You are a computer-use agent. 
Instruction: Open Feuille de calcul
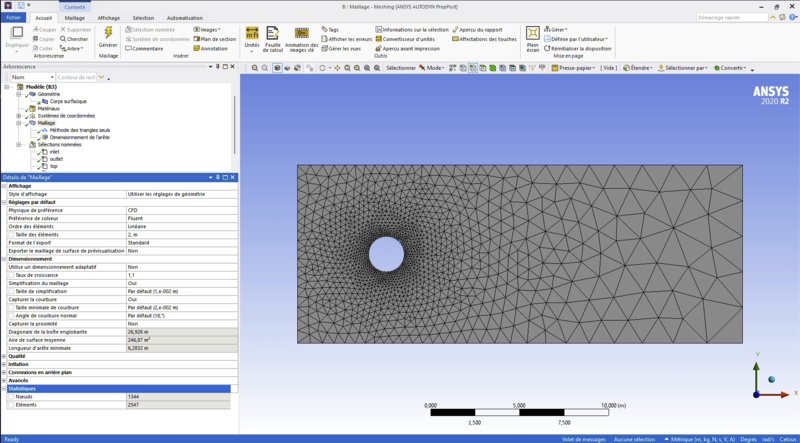pyautogui.click(x=272, y=39)
